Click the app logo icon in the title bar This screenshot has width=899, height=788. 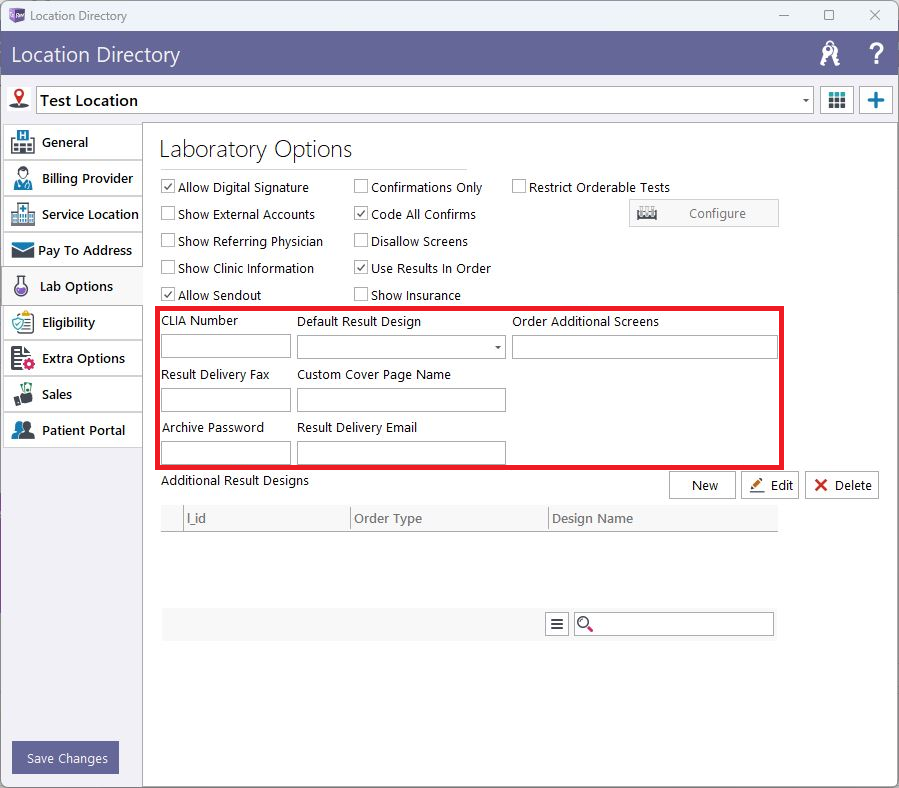tap(17, 15)
